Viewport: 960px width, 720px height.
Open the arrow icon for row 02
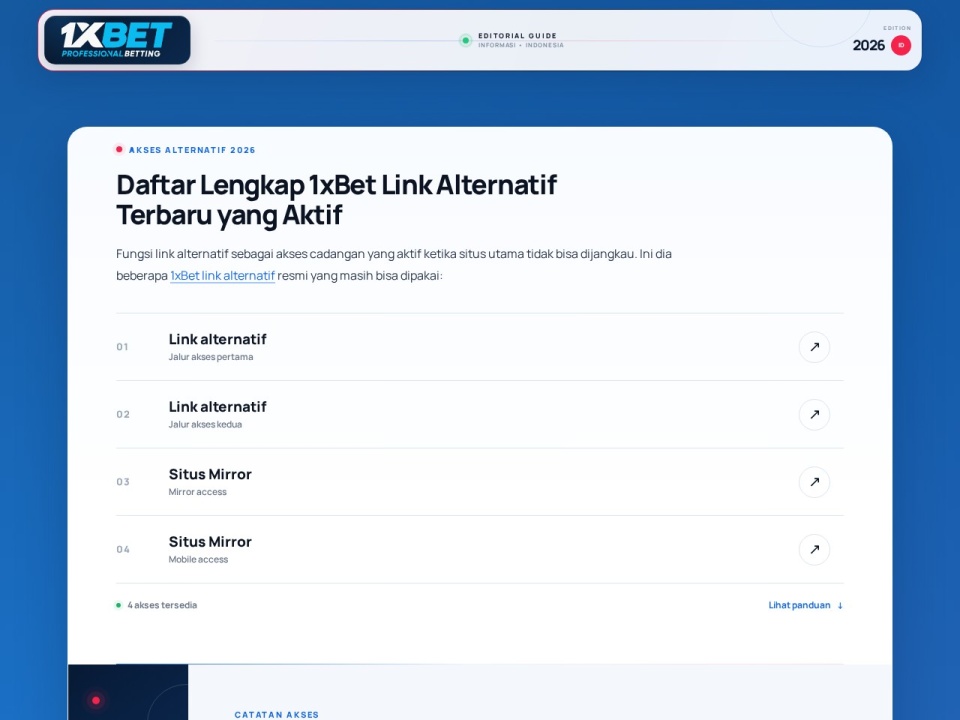[x=814, y=414]
